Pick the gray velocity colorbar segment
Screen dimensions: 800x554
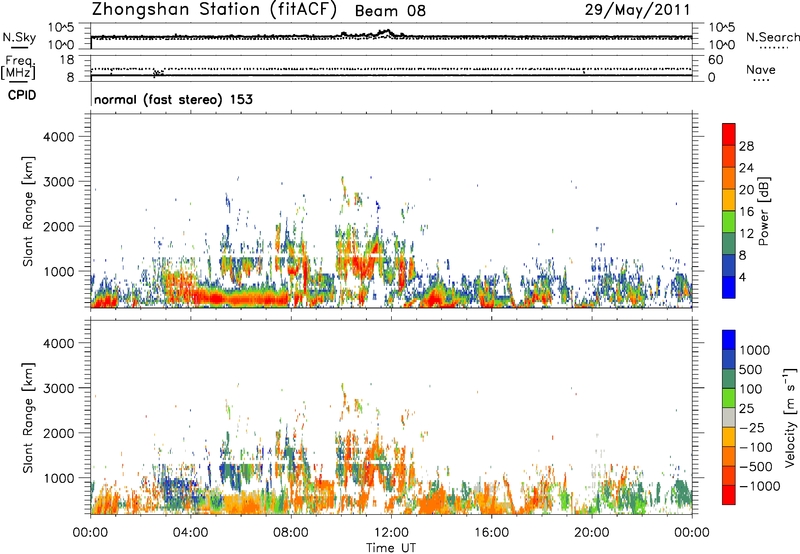coord(729,418)
